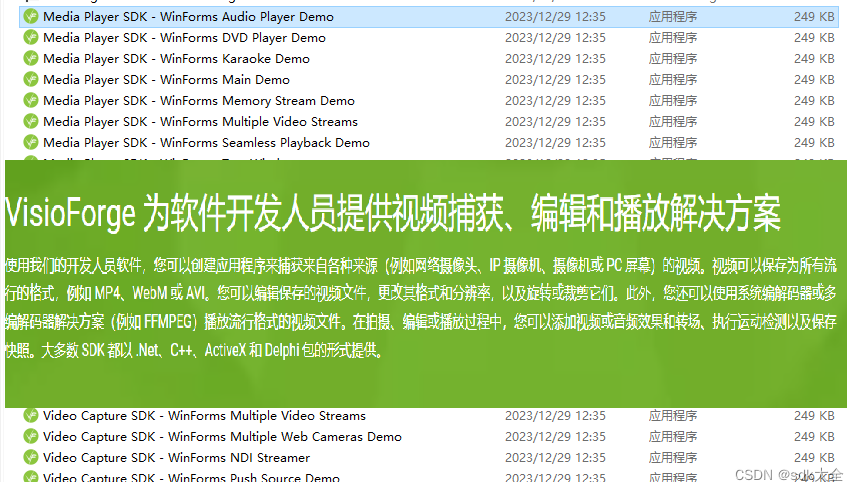Click the type cell of DVD Player Demo
Viewport: 859px width, 491px height.
(x=673, y=38)
